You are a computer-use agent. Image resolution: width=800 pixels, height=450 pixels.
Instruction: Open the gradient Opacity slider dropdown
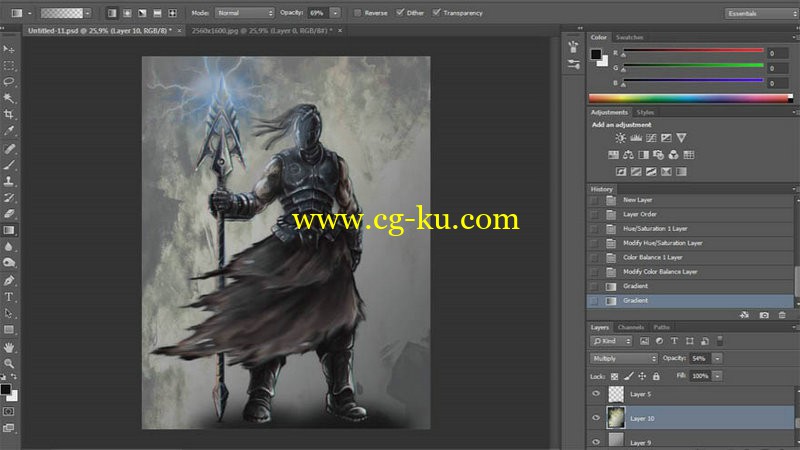335,13
